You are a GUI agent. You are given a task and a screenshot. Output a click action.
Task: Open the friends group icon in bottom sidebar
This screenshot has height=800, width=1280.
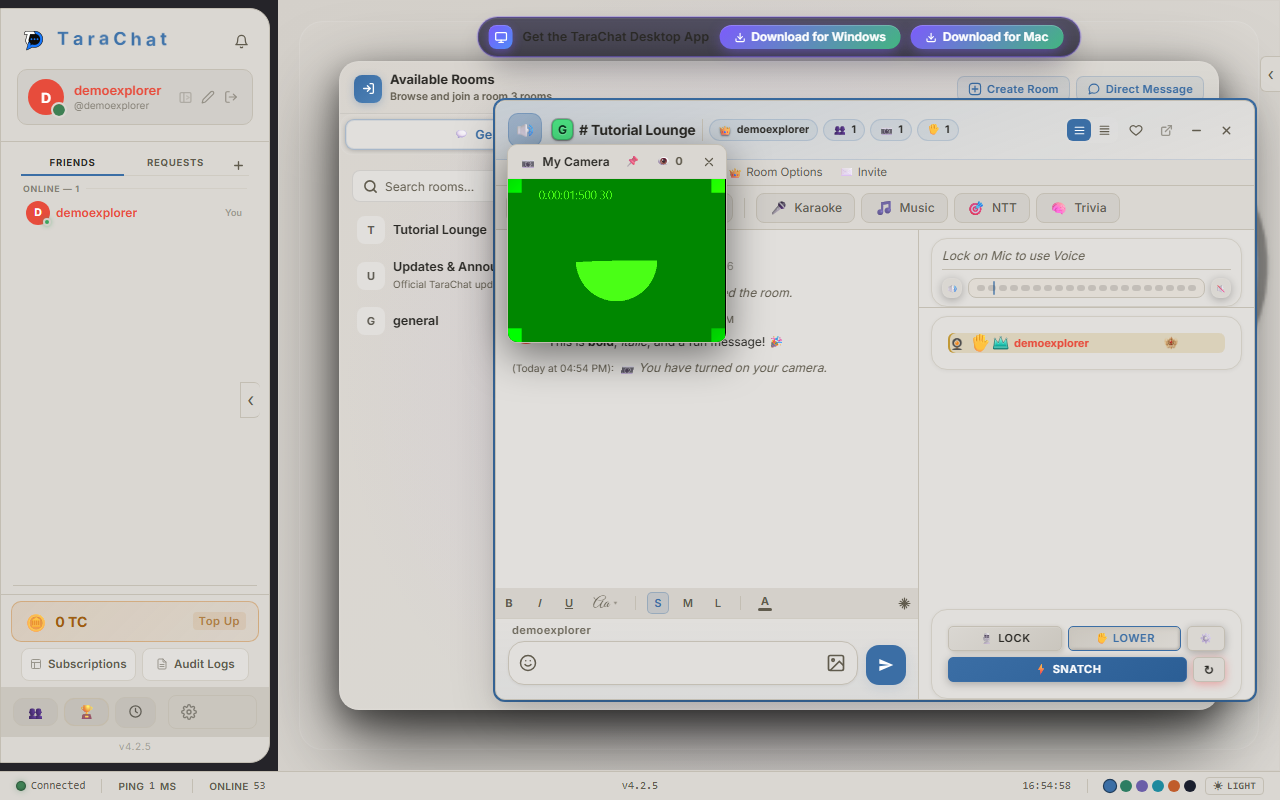pos(35,712)
